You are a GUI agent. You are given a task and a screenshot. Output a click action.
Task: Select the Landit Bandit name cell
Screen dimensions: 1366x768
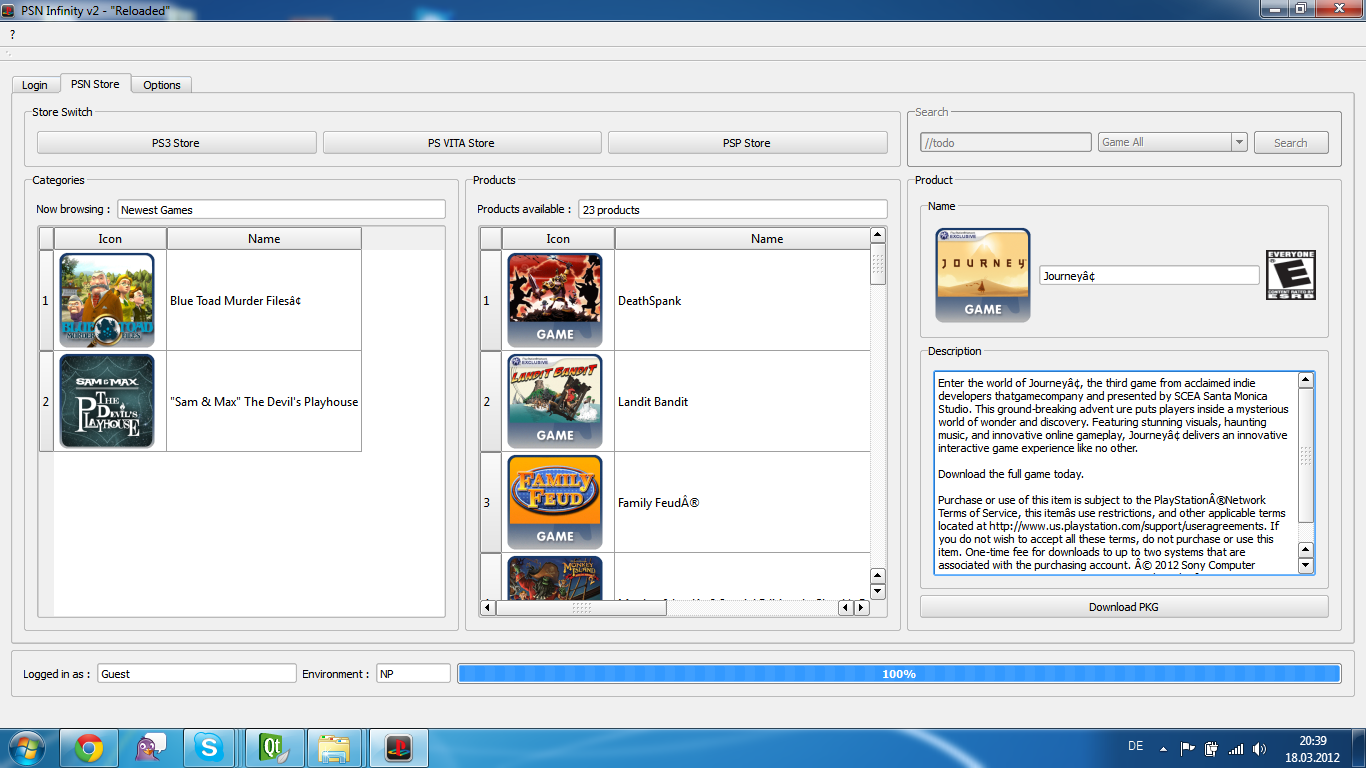coord(742,401)
